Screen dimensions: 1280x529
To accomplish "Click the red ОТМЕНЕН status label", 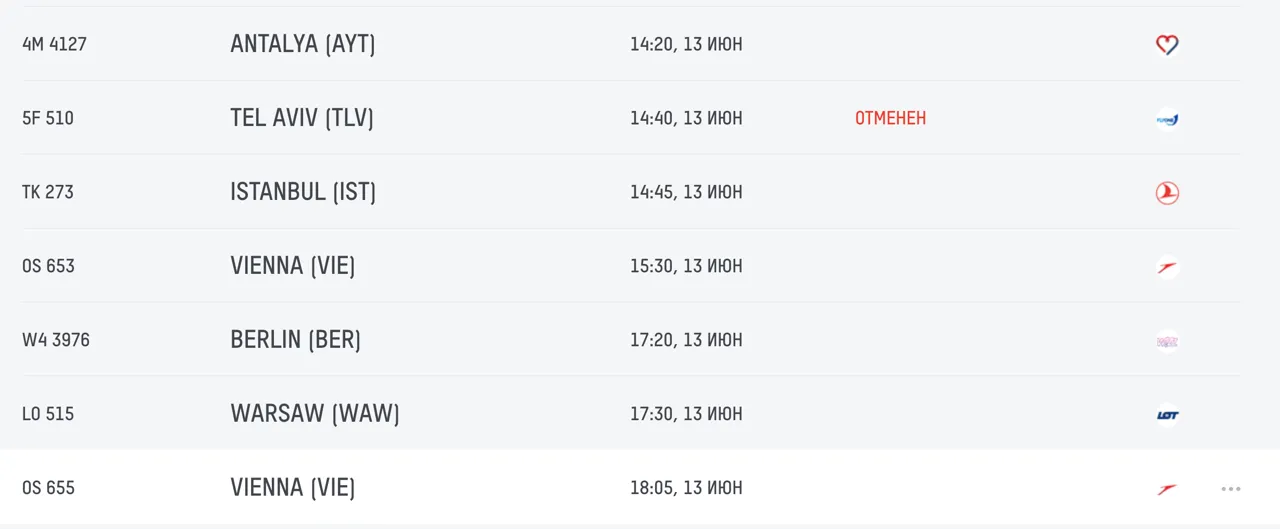I will click(x=890, y=118).
